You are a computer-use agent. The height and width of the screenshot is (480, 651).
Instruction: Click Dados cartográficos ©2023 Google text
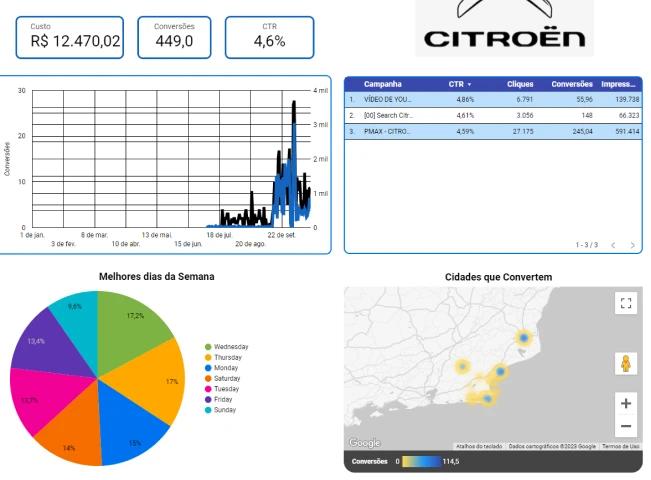tap(552, 446)
